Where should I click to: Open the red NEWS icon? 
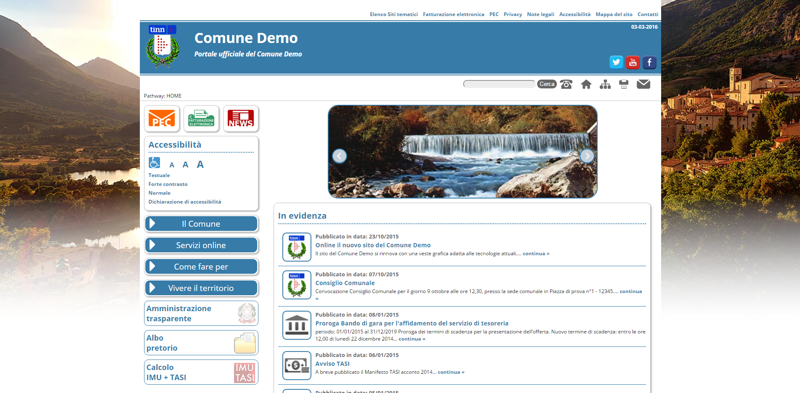[x=241, y=118]
